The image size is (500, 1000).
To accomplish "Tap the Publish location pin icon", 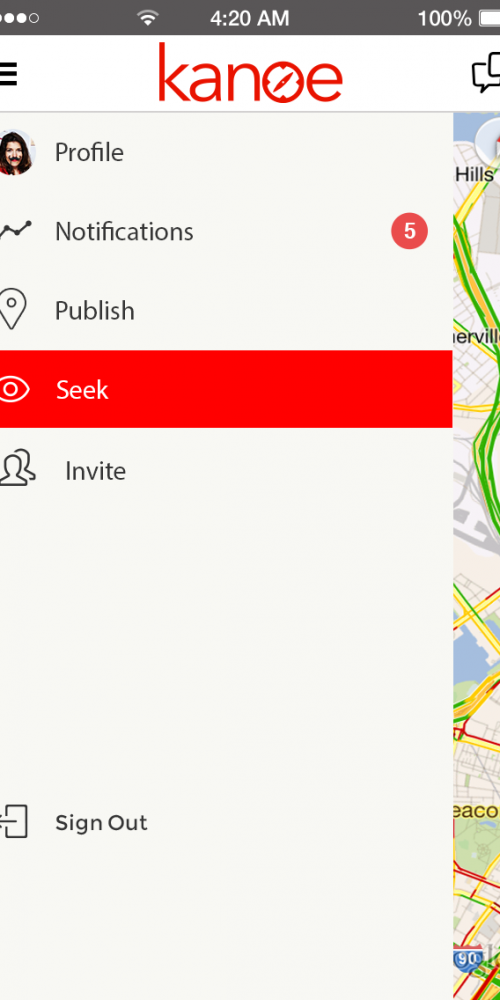I will pyautogui.click(x=13, y=309).
